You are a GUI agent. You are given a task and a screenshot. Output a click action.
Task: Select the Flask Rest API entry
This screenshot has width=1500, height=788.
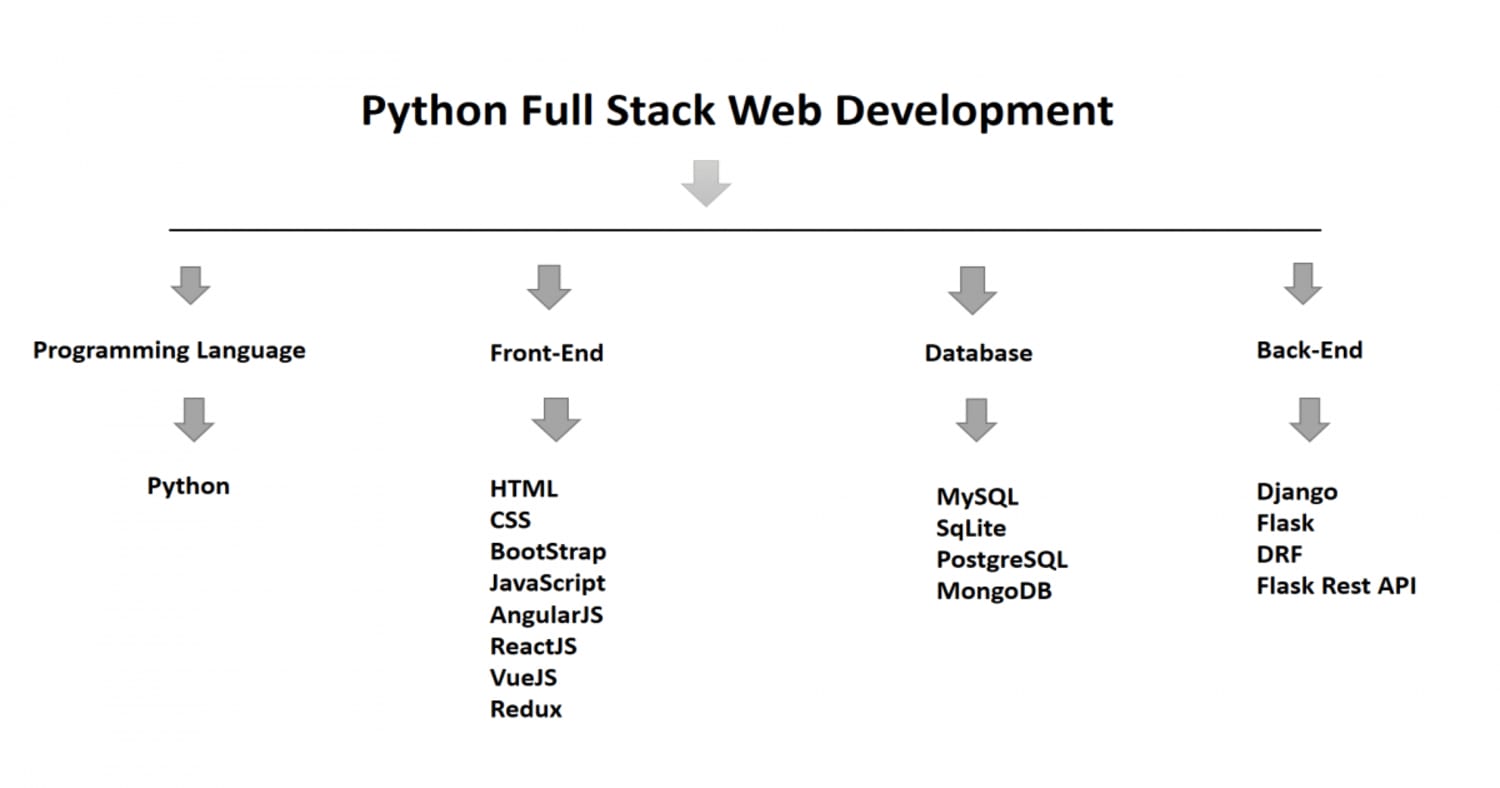click(1336, 586)
